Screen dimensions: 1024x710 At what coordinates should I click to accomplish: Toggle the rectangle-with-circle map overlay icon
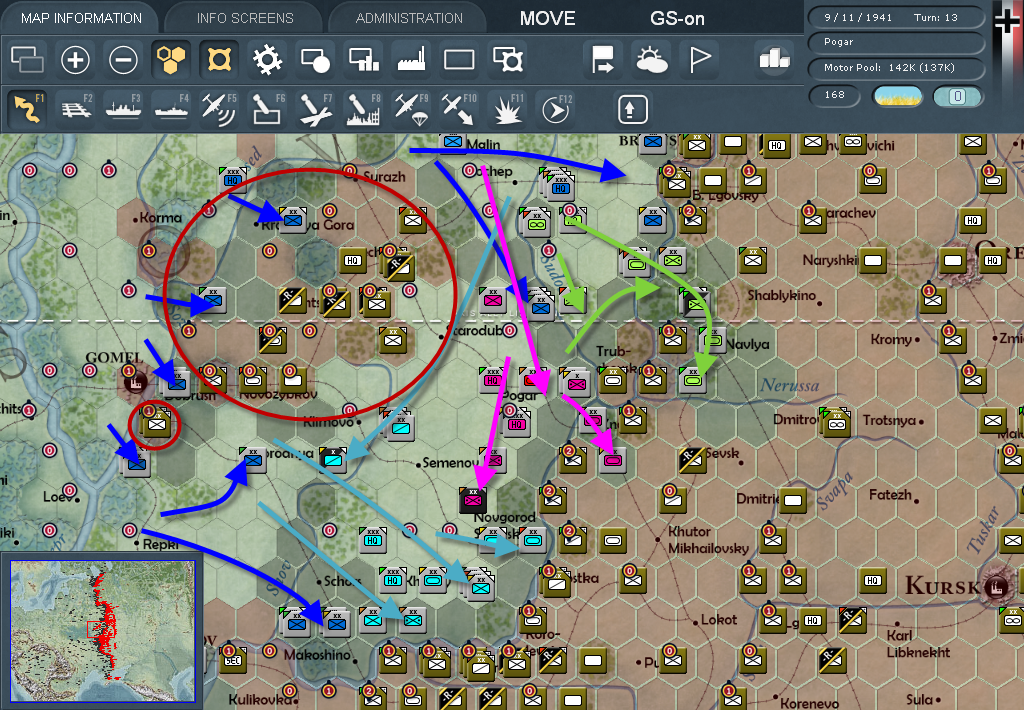(x=315, y=60)
